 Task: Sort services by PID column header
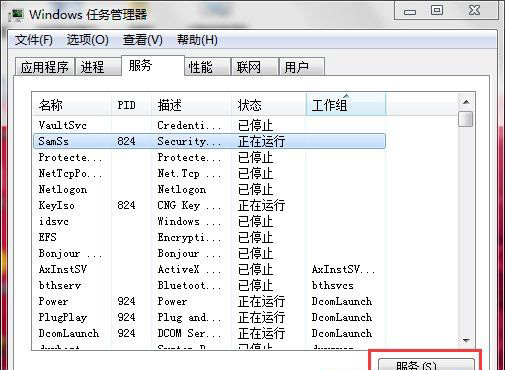pyautogui.click(x=131, y=105)
